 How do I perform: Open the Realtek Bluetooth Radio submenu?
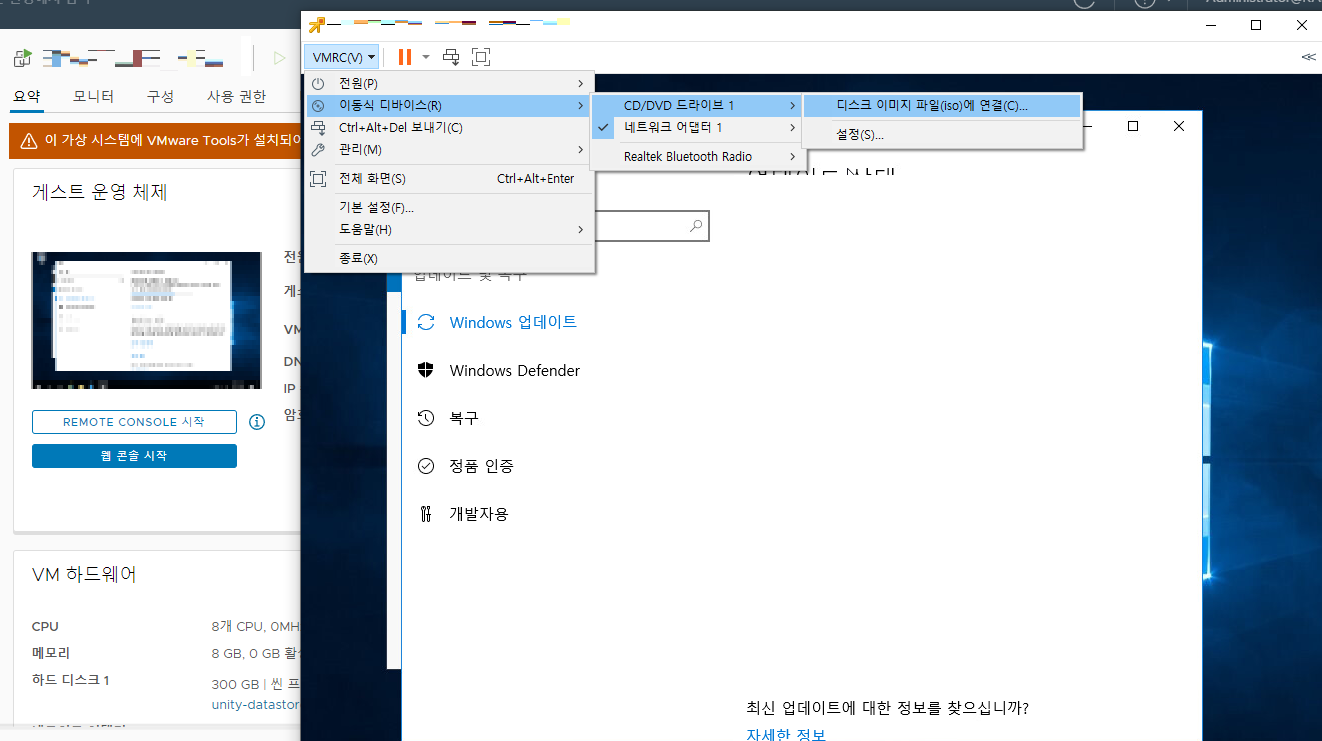[x=697, y=157]
